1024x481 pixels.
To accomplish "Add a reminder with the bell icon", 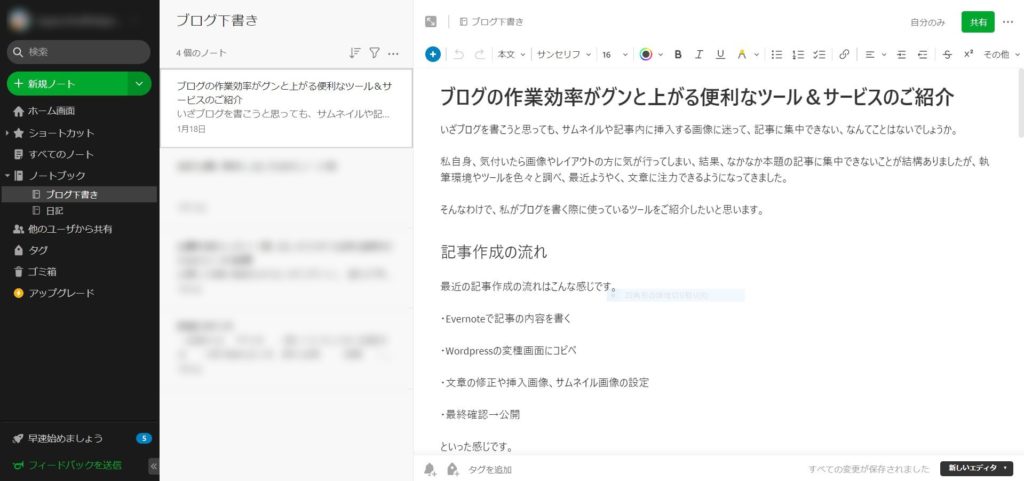I will click(x=430, y=469).
